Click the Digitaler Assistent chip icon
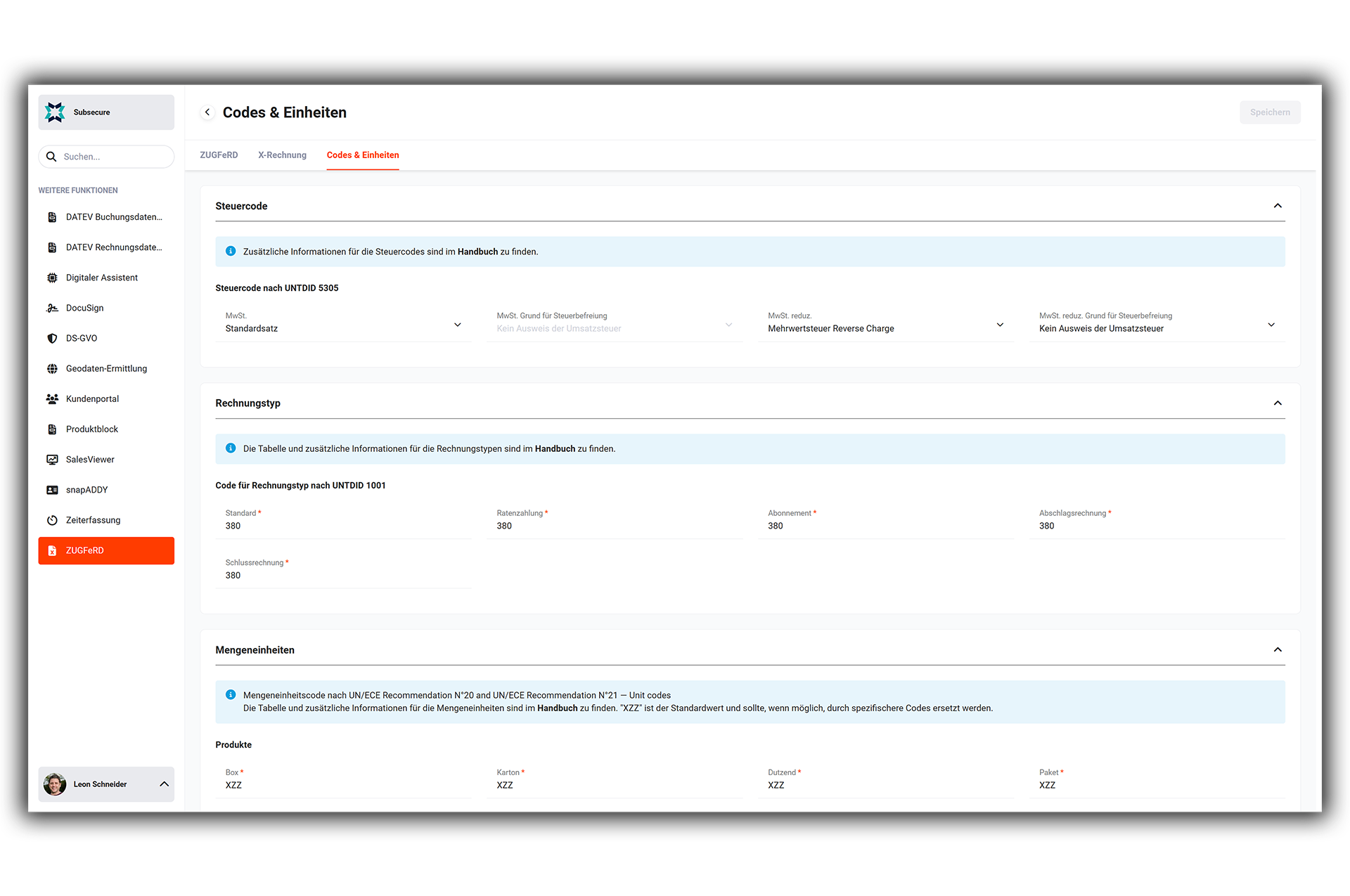This screenshot has width=1350, height=896. point(52,278)
